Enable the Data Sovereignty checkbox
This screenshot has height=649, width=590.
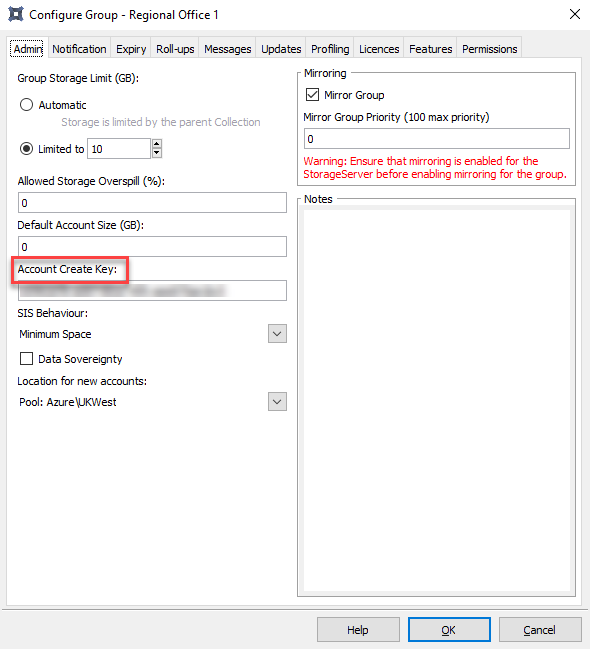(26, 358)
